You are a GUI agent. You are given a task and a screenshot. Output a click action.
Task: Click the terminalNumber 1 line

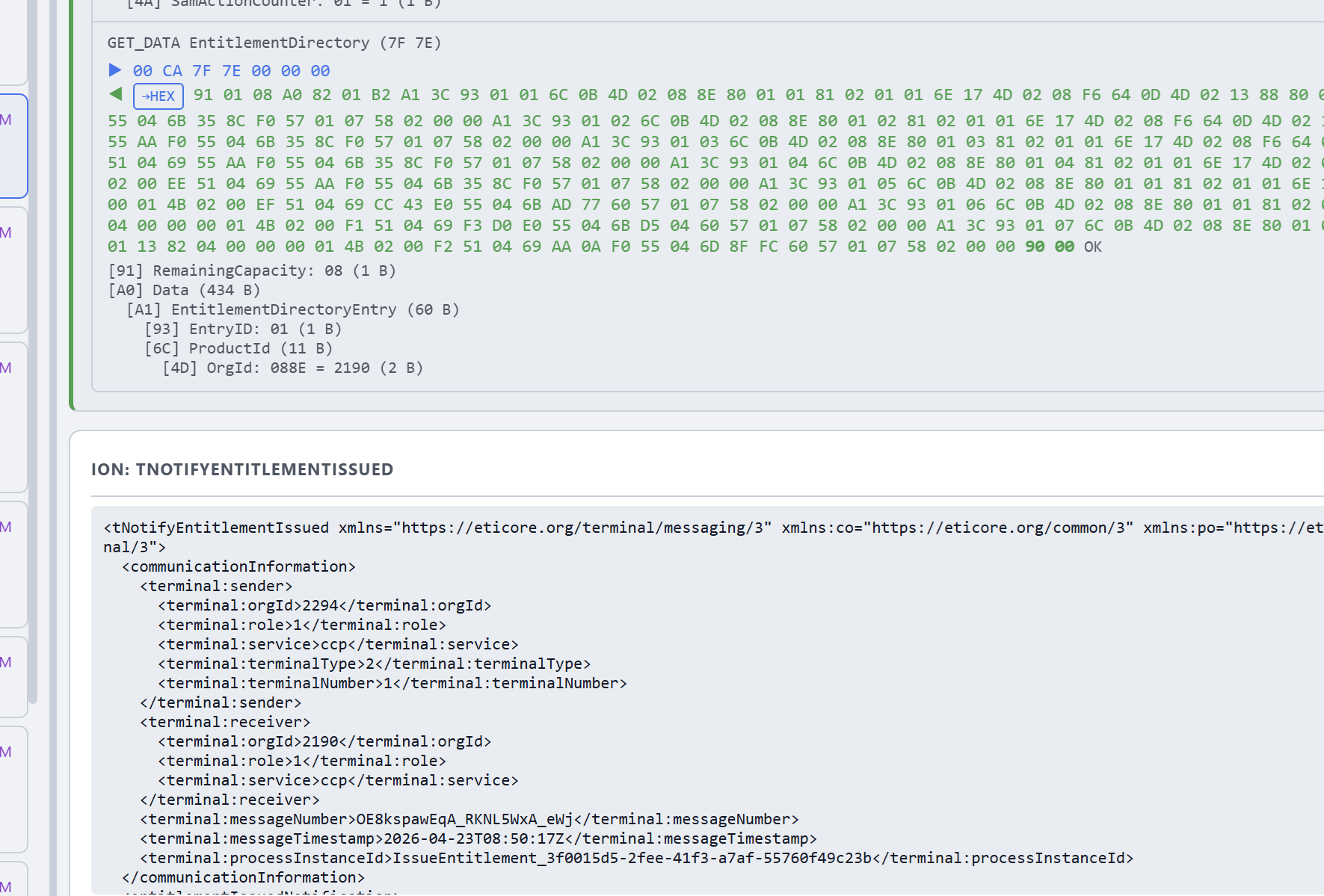[392, 683]
